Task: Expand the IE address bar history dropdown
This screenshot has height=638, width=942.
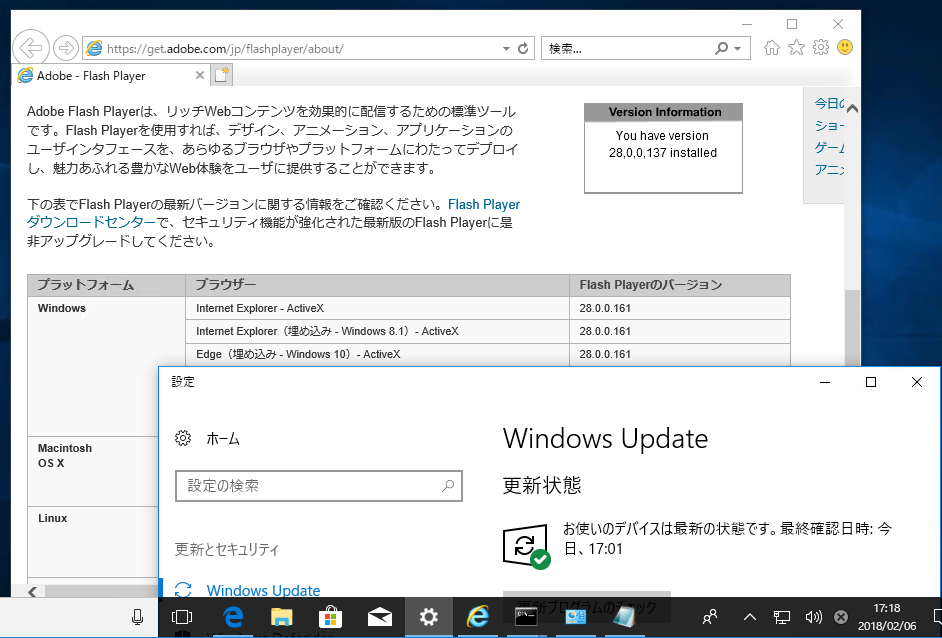Action: coord(506,49)
